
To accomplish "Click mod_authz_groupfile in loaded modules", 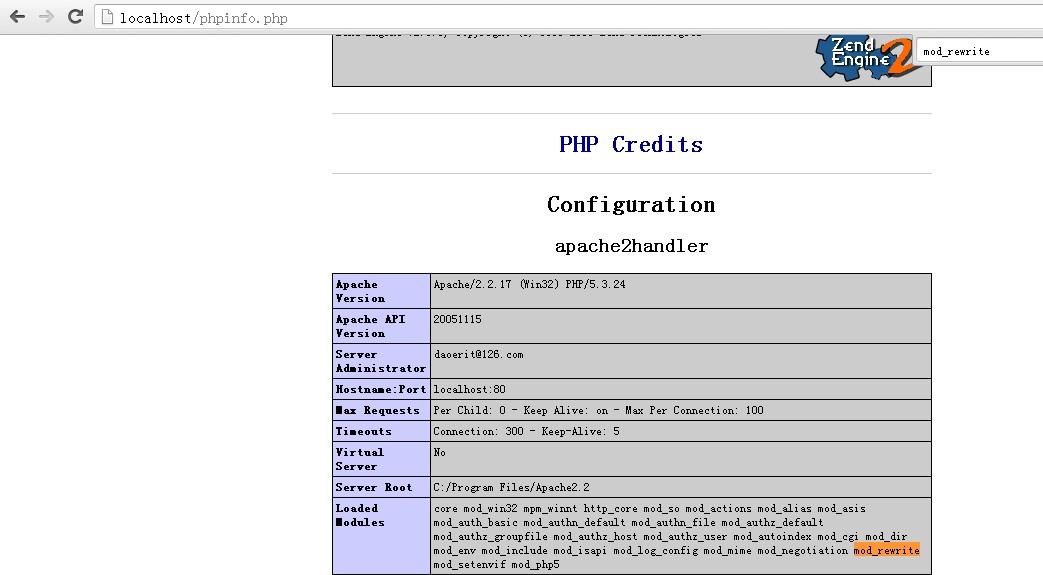I will 490,536.
